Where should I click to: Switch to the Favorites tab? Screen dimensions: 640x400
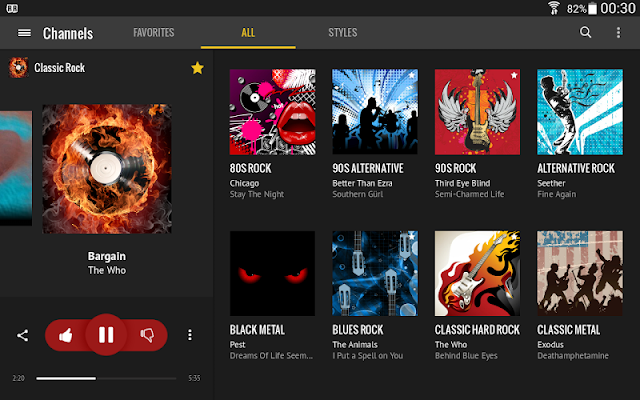[x=153, y=33]
